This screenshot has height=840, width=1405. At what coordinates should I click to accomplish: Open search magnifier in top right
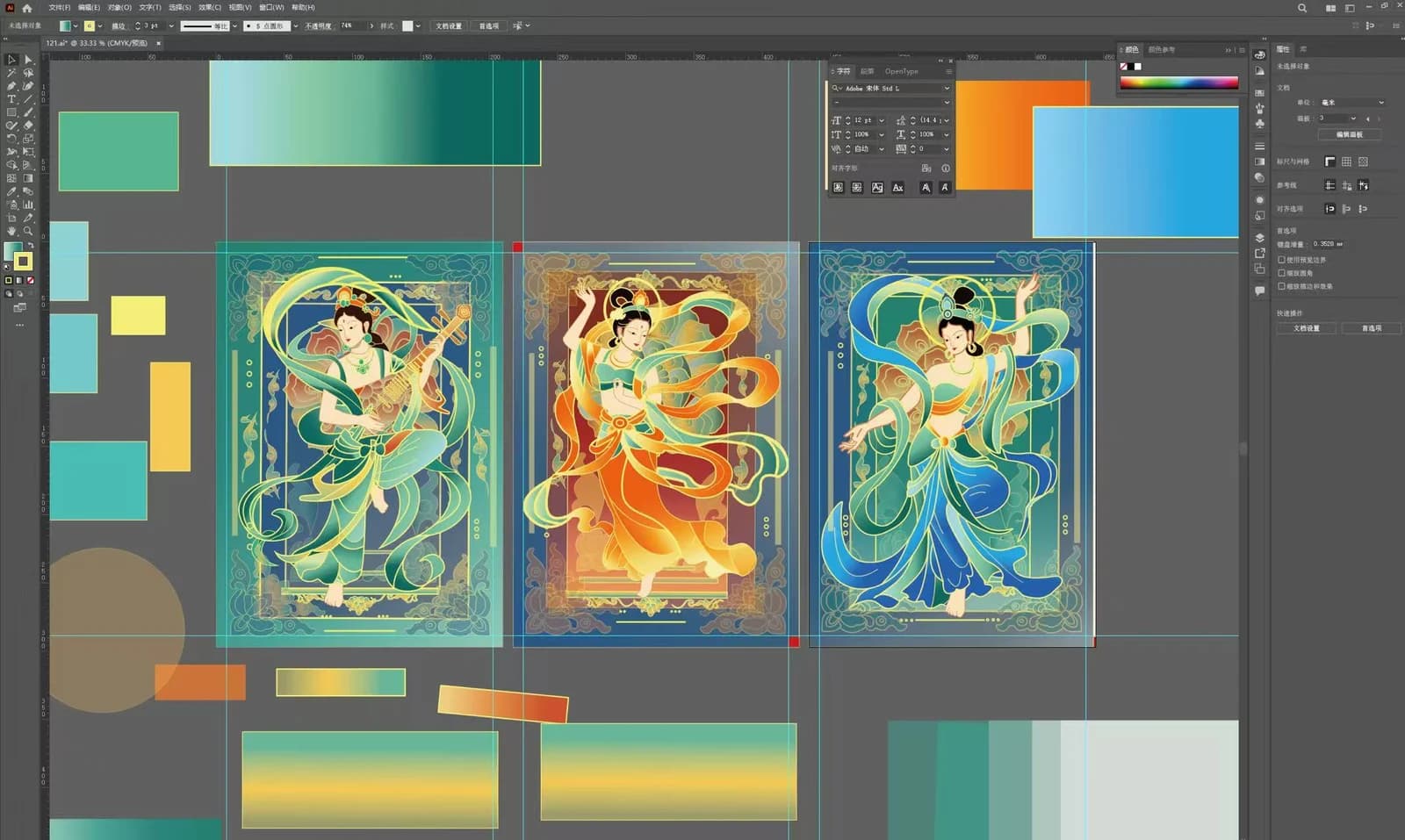click(1302, 7)
